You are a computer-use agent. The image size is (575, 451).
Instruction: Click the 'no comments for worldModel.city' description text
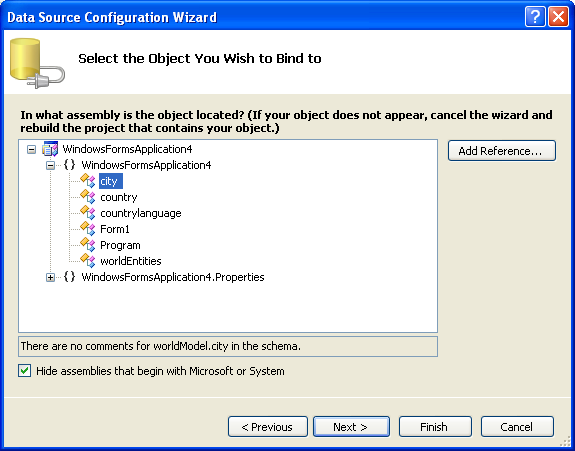(161, 346)
